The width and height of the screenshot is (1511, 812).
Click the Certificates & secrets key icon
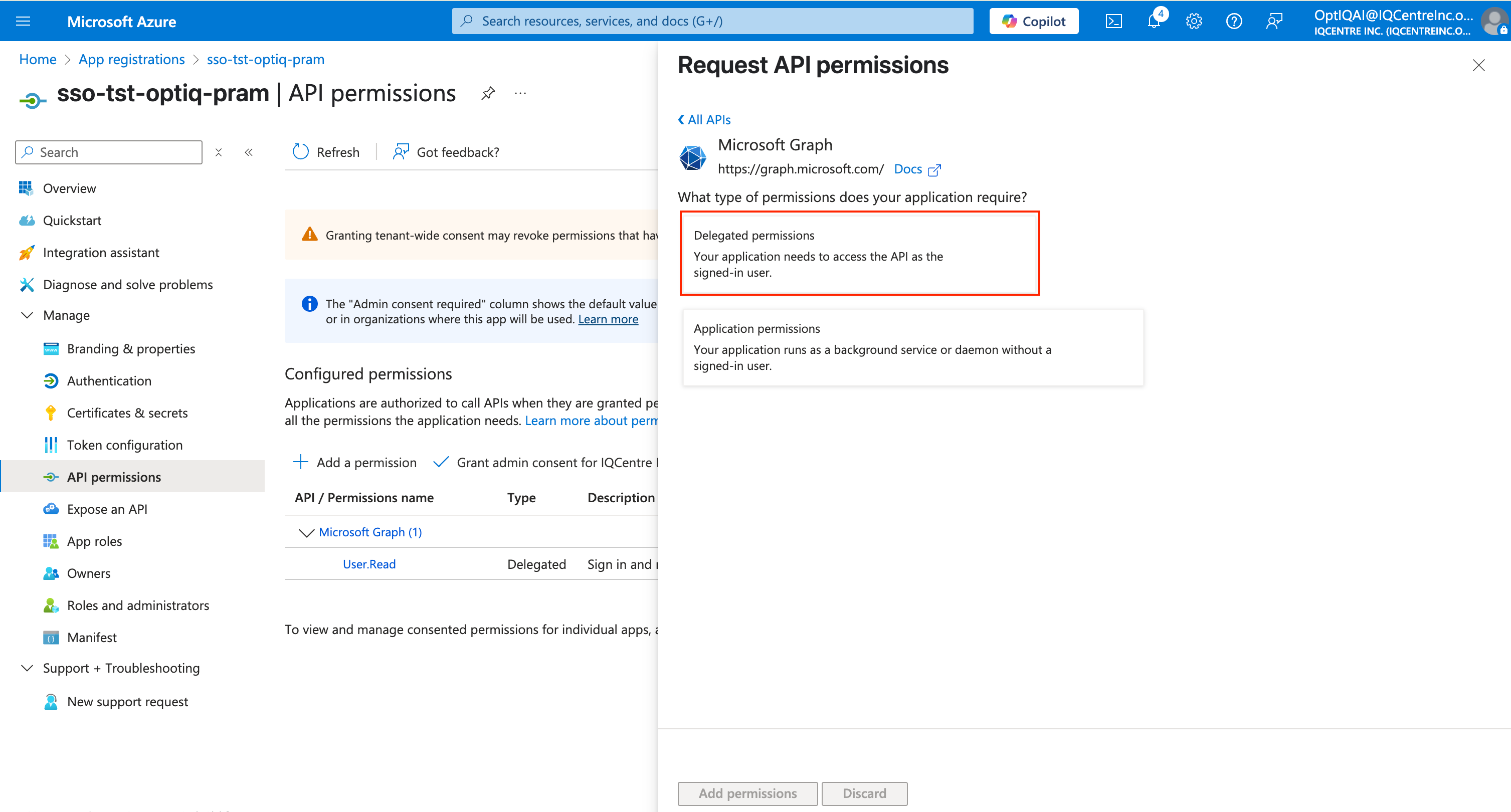(51, 413)
